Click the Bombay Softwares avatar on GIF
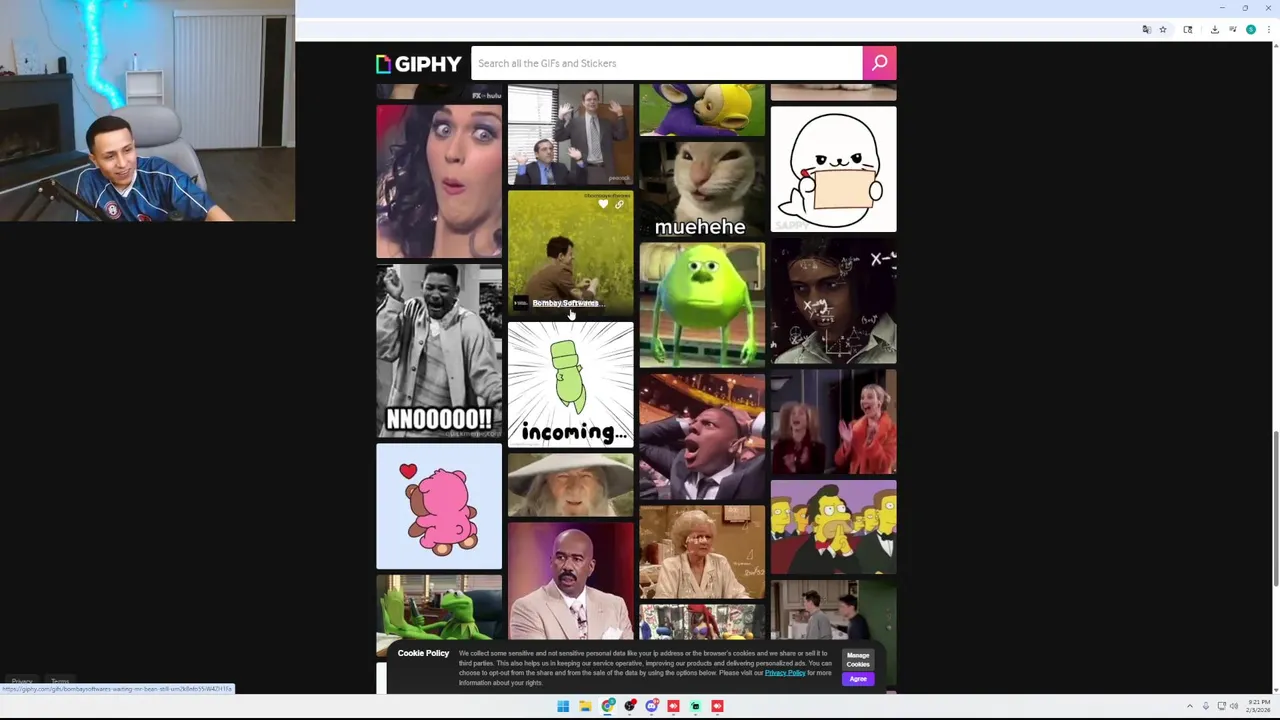The height and width of the screenshot is (720, 1280). [x=521, y=303]
